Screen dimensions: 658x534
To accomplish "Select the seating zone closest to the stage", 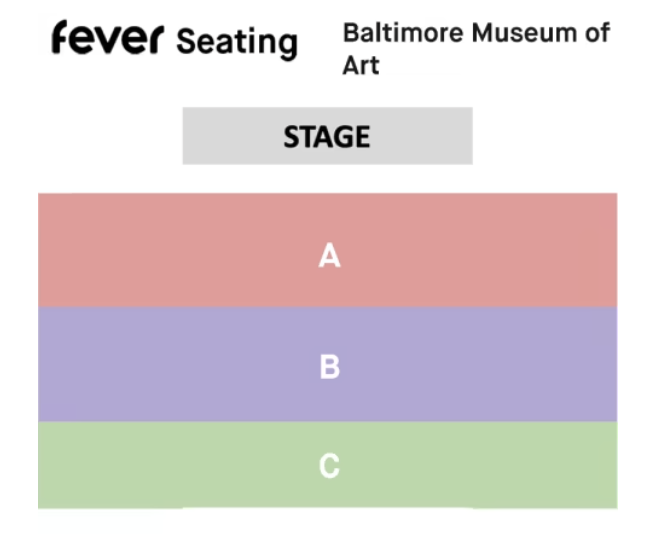I will tap(480, 250).
